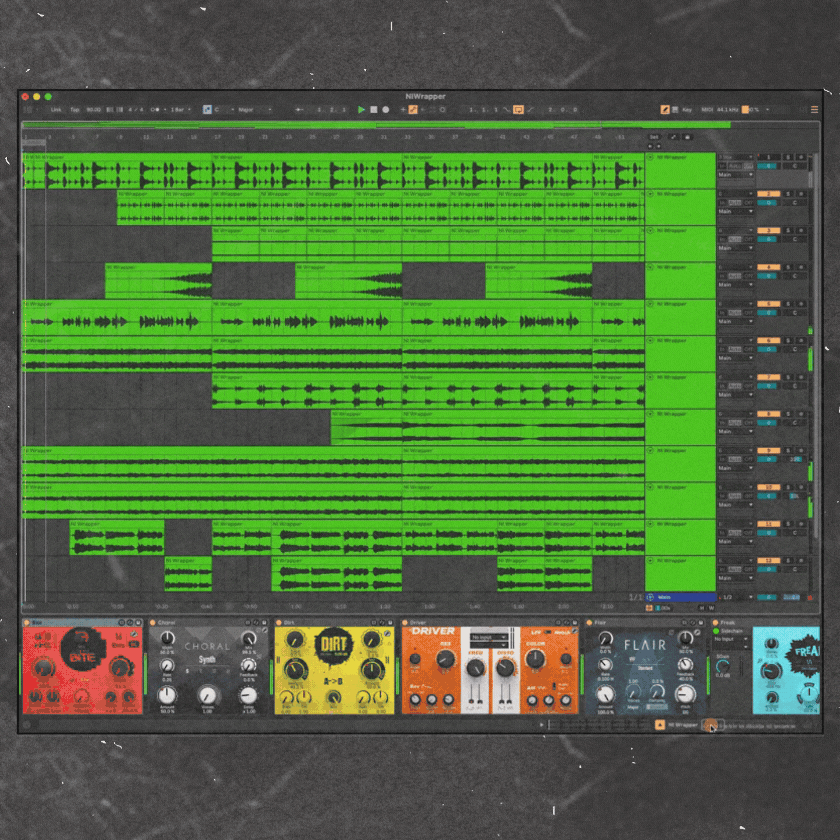Solo track 1 with S button
The height and width of the screenshot is (840, 840).
coord(788,158)
